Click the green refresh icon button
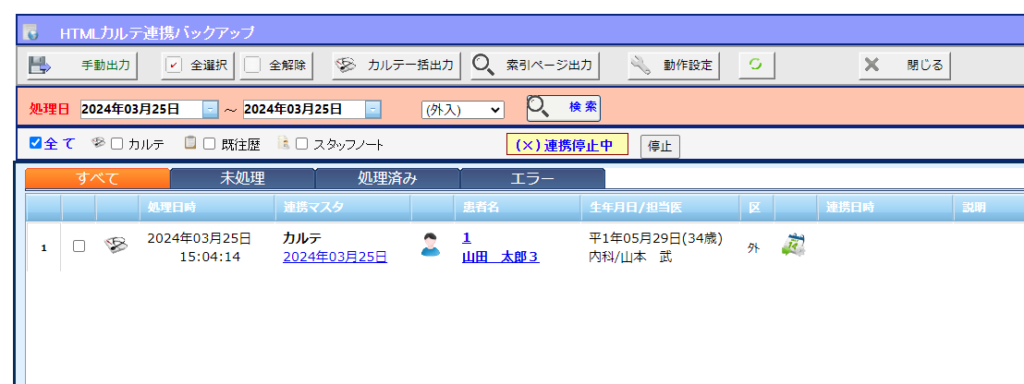The width and height of the screenshot is (1024, 384). click(756, 65)
